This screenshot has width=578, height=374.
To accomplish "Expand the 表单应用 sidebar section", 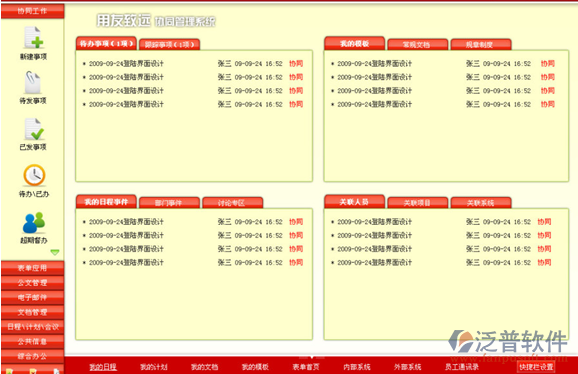I will 32,268.
